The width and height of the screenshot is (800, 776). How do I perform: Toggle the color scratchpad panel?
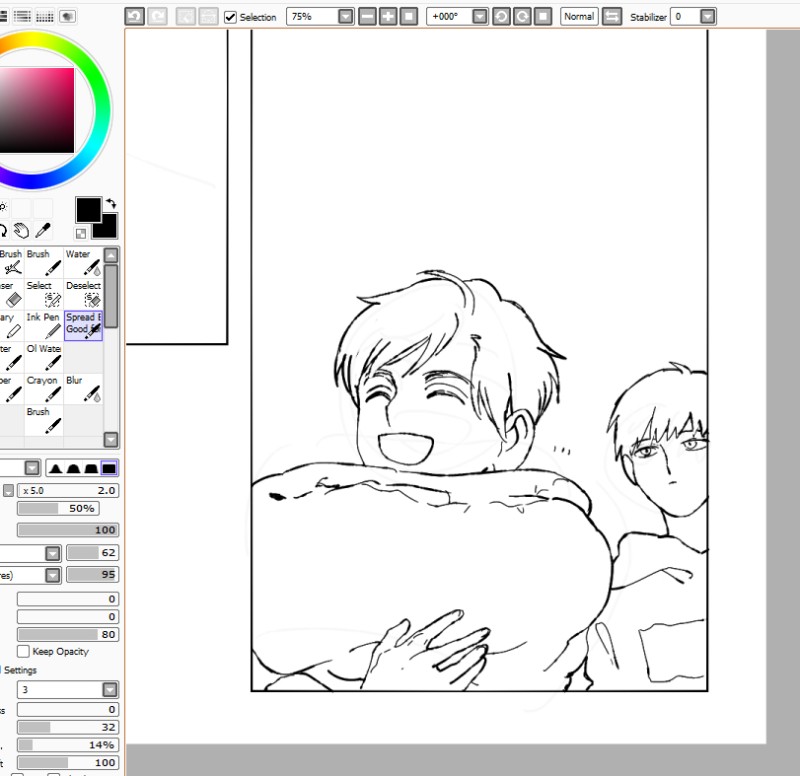point(67,16)
